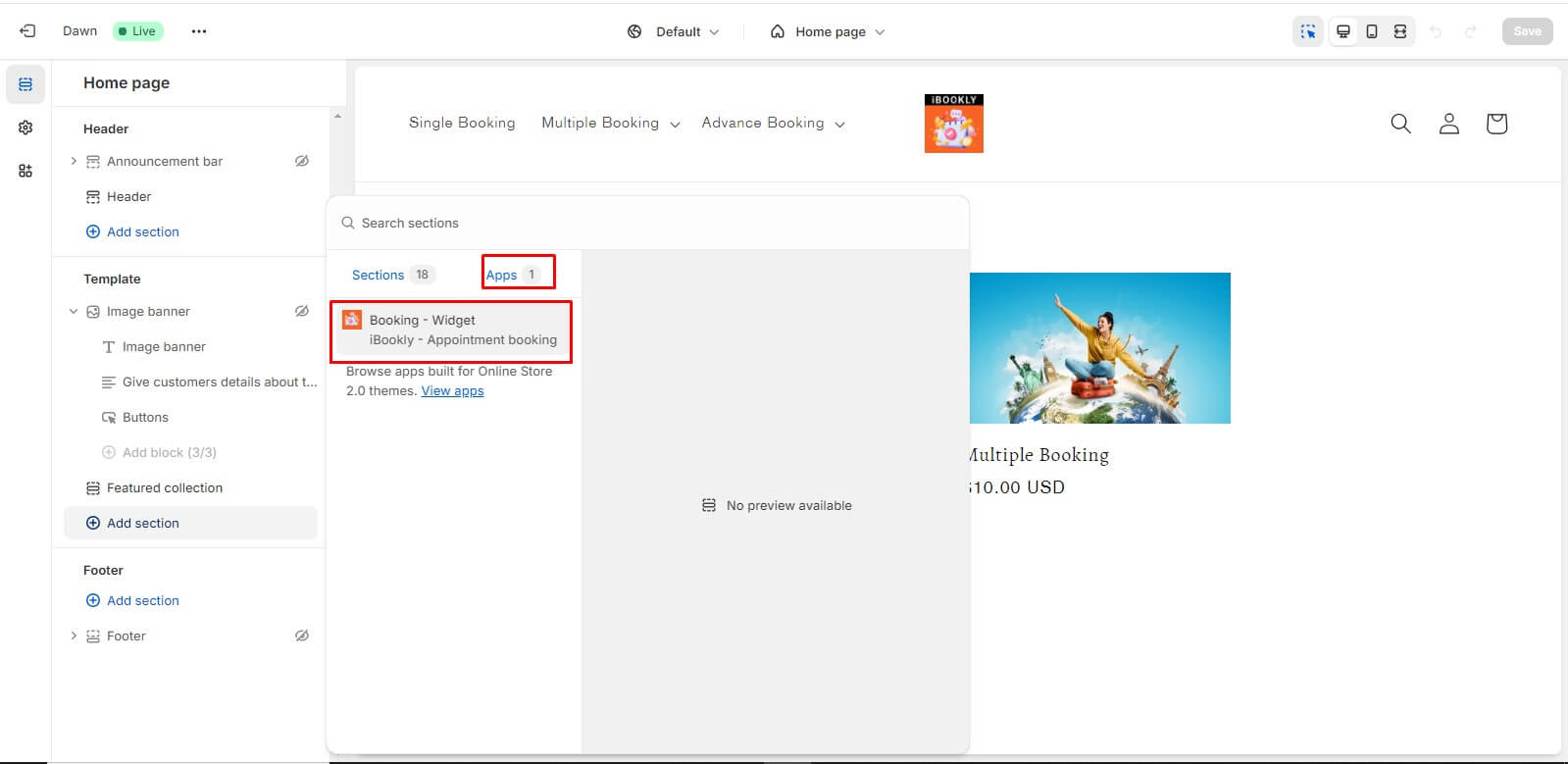This screenshot has height=764, width=1568.
Task: Click the Search sections input field
Action: [x=647, y=223]
